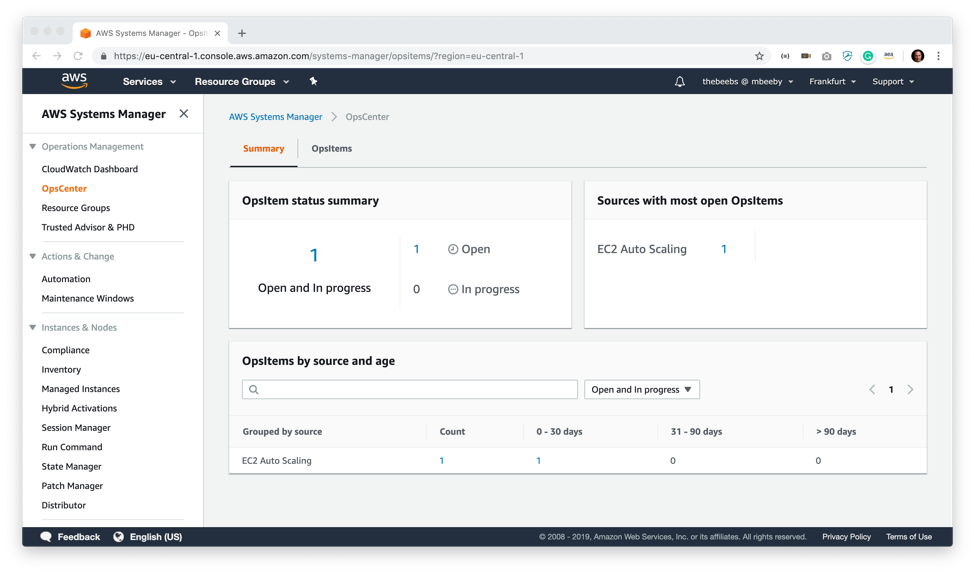Screen dimensions: 974x572
Task: Open the Resource Groups dropdown menu
Action: tap(242, 81)
